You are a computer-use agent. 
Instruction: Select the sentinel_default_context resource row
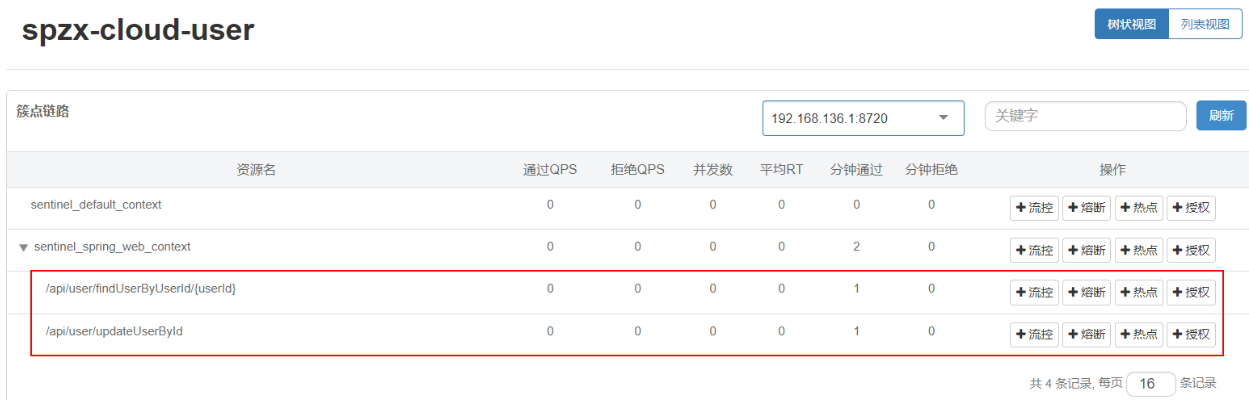(627, 208)
